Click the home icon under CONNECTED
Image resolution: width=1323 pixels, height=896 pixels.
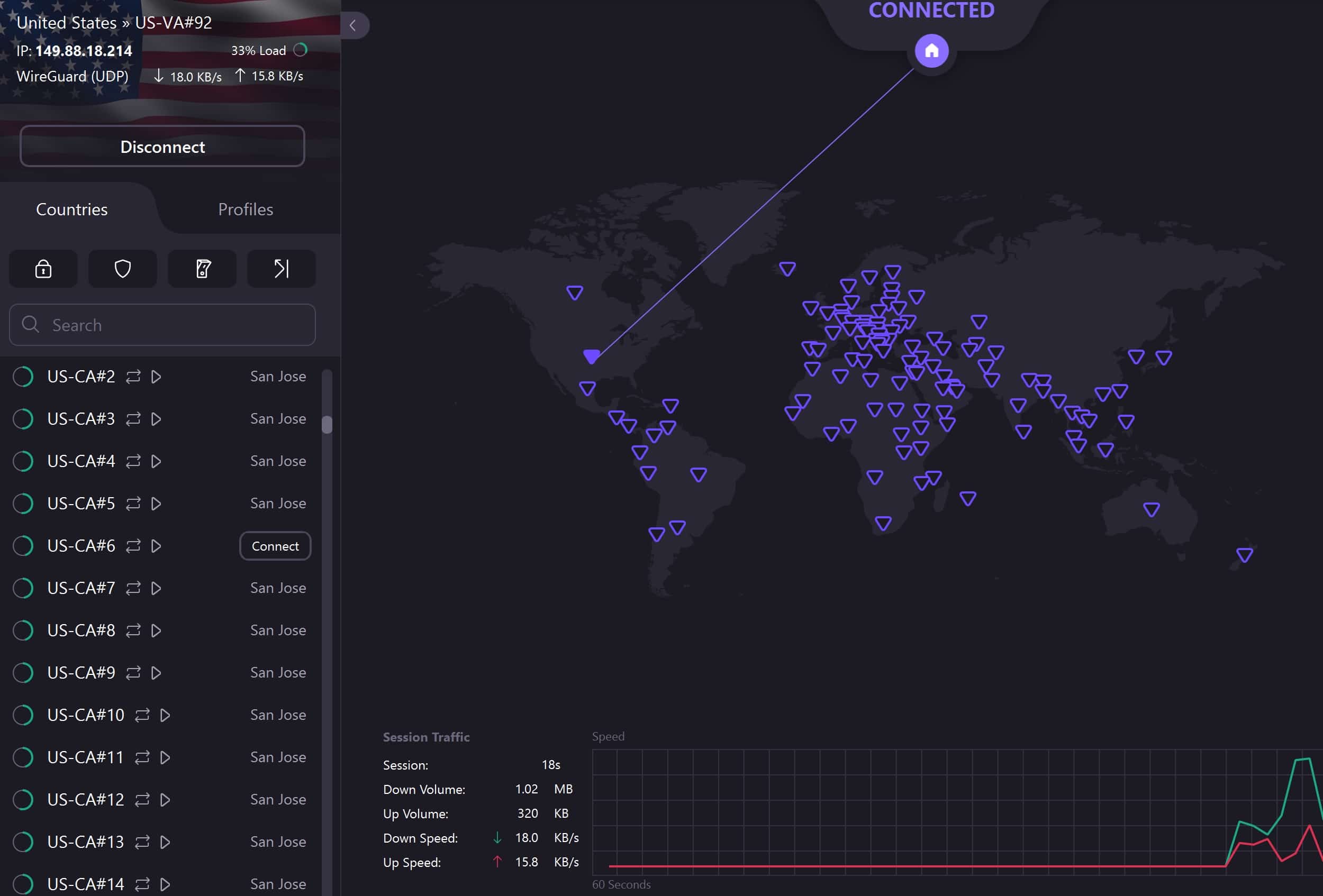[931, 51]
